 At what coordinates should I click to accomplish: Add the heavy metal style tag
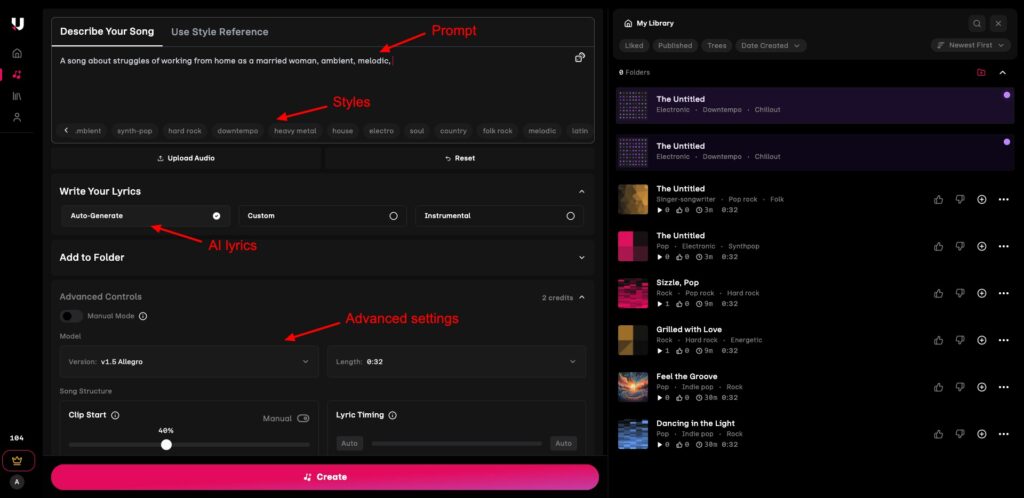295,131
